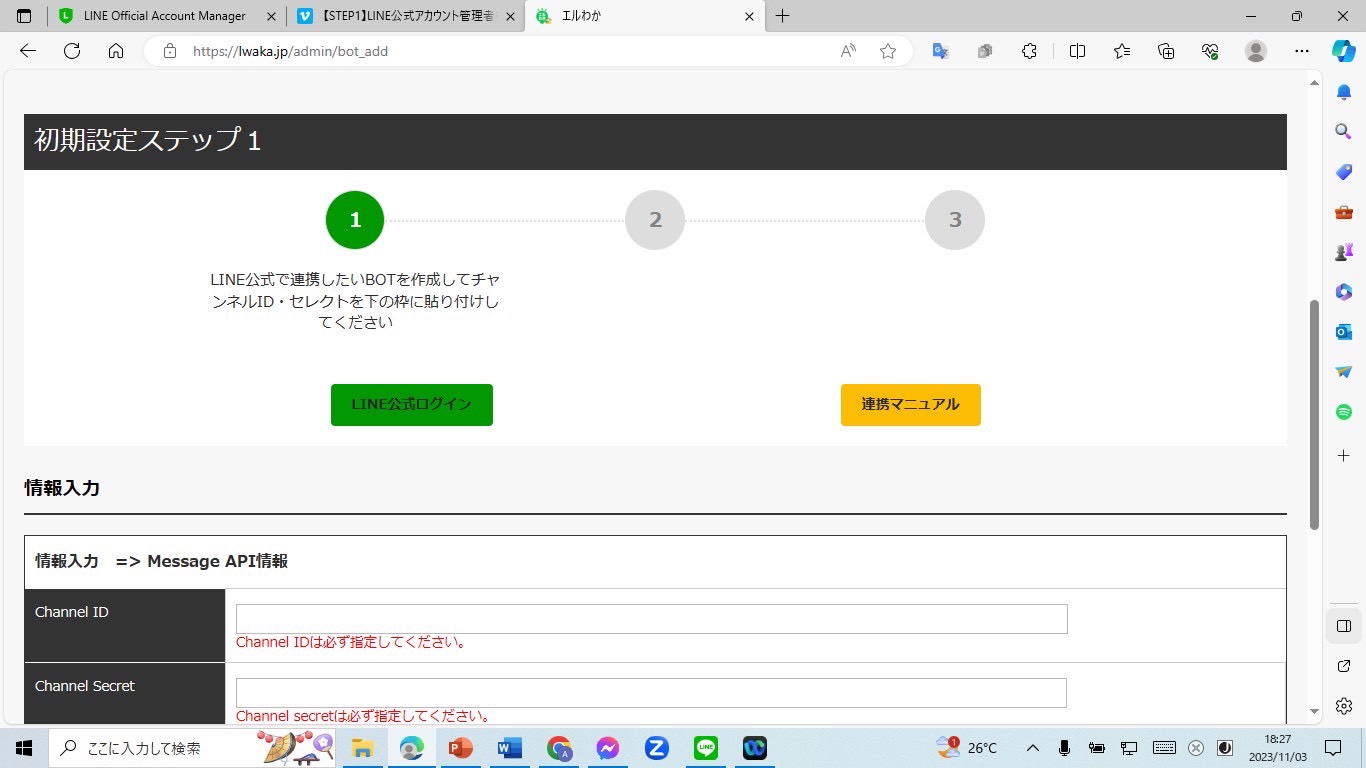Open Windows notification center
The image size is (1366, 768).
[1333, 748]
